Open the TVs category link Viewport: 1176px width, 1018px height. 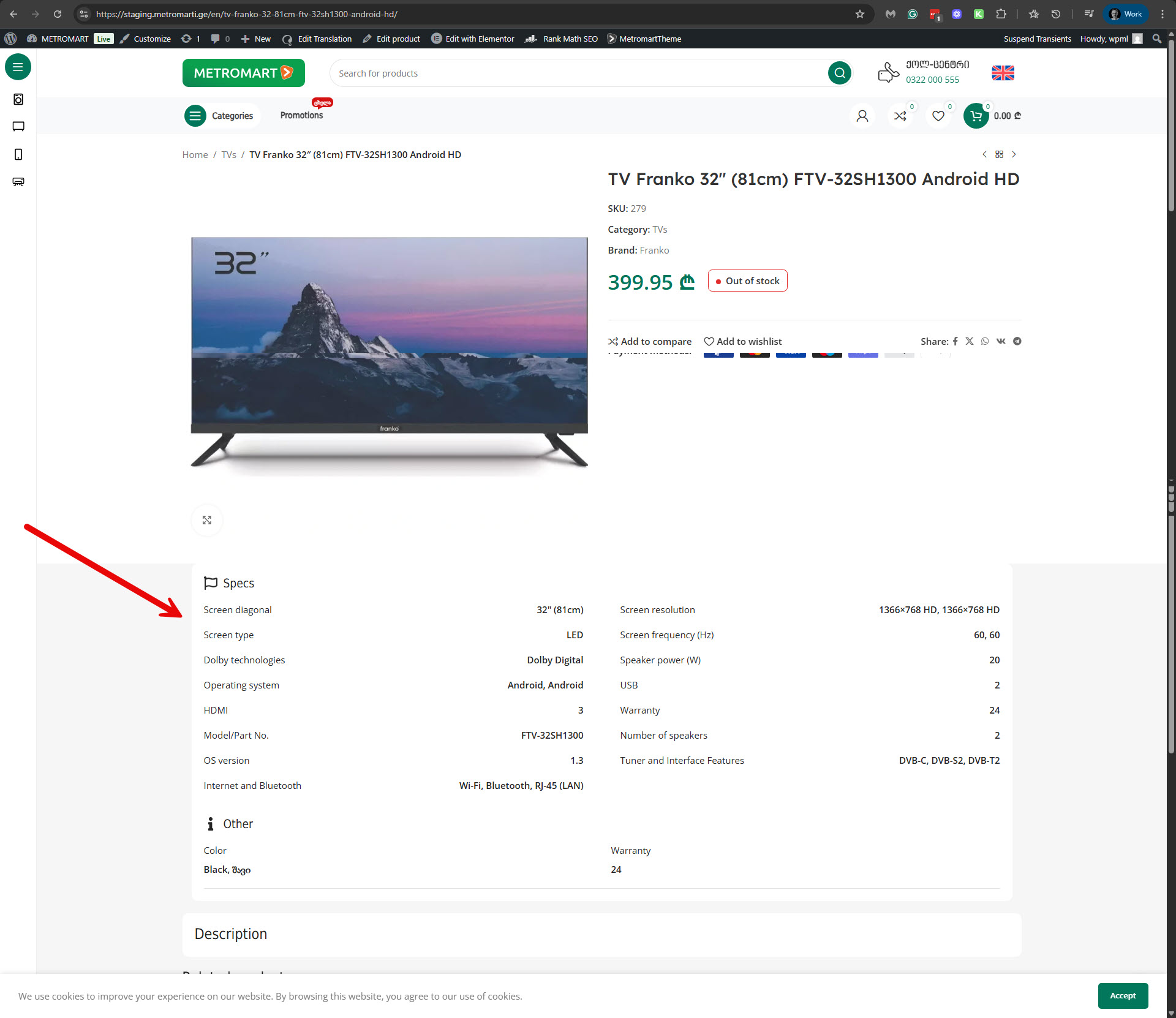pos(660,229)
